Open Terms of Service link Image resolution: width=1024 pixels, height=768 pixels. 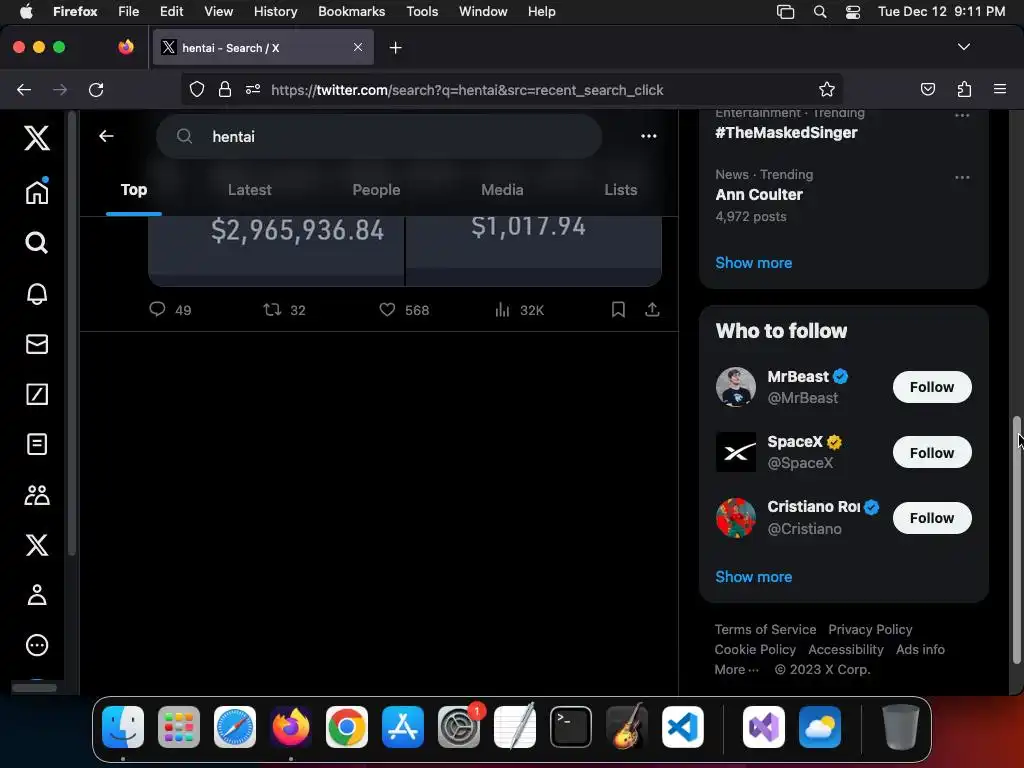point(765,630)
